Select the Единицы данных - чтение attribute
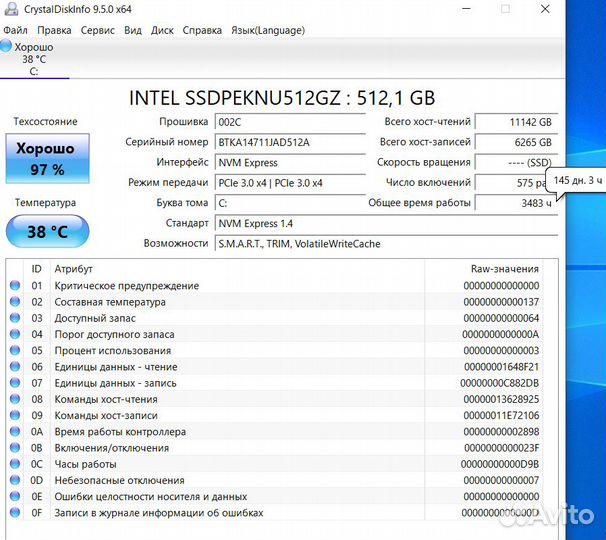 pyautogui.click(x=116, y=367)
